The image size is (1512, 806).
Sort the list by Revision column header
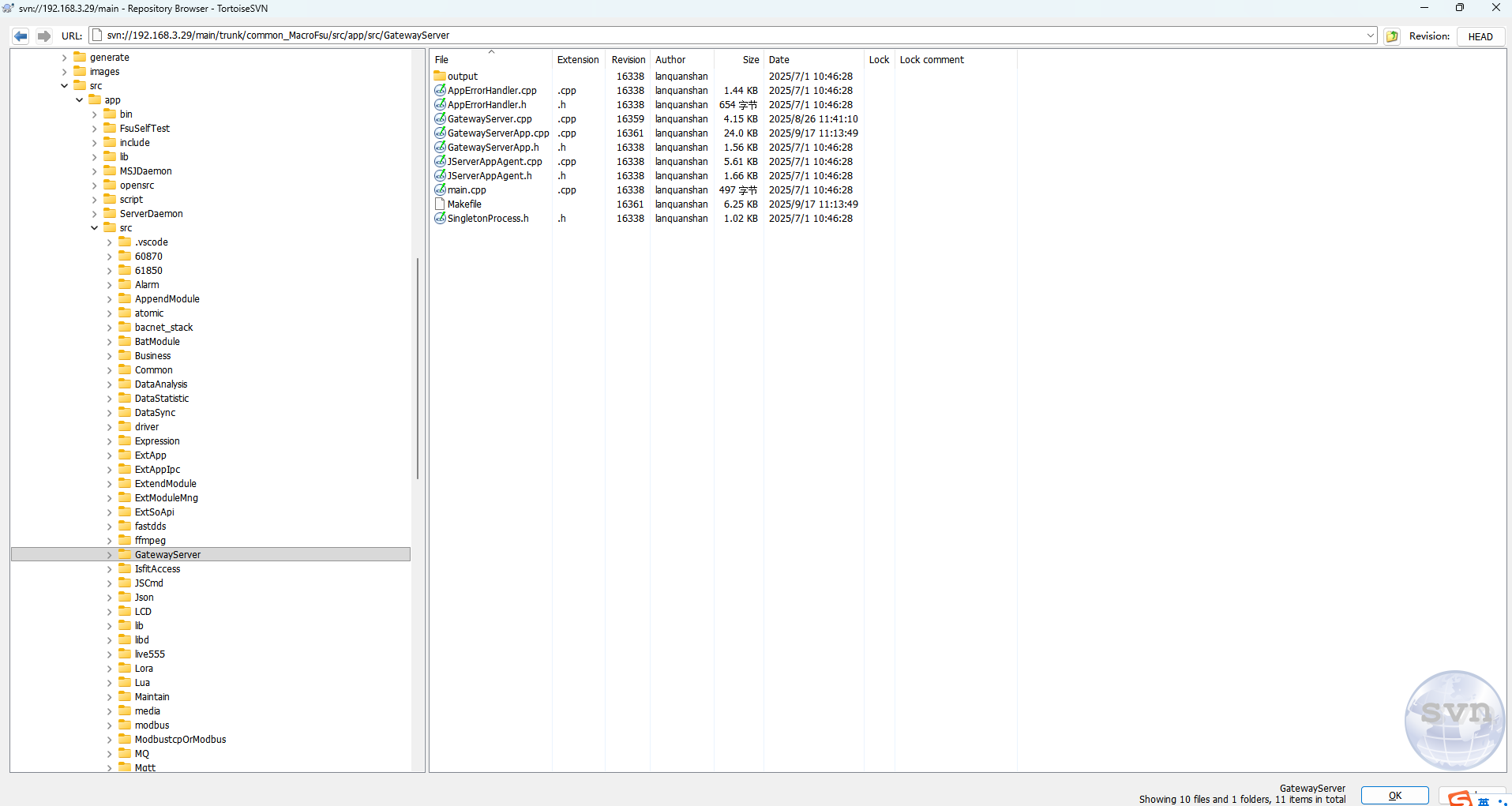click(628, 60)
